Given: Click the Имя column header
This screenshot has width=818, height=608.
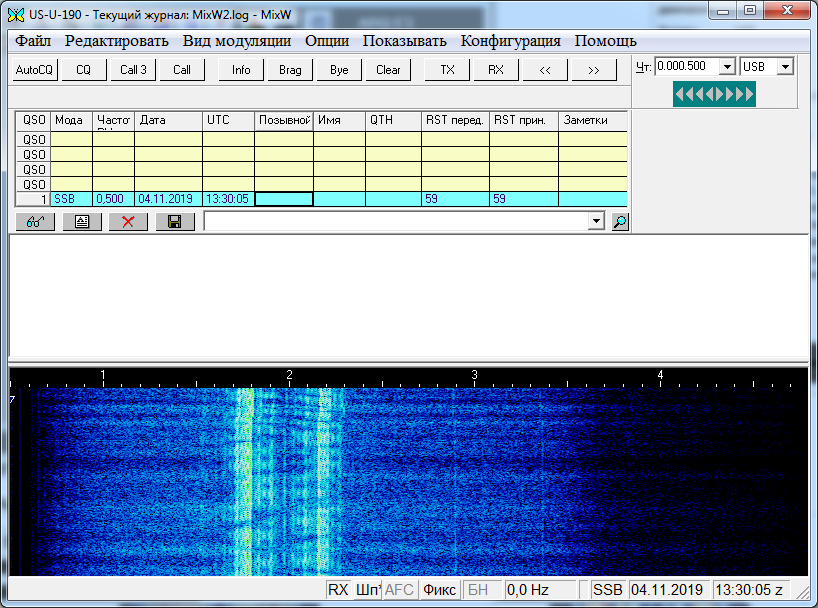Looking at the screenshot, I should [340, 120].
